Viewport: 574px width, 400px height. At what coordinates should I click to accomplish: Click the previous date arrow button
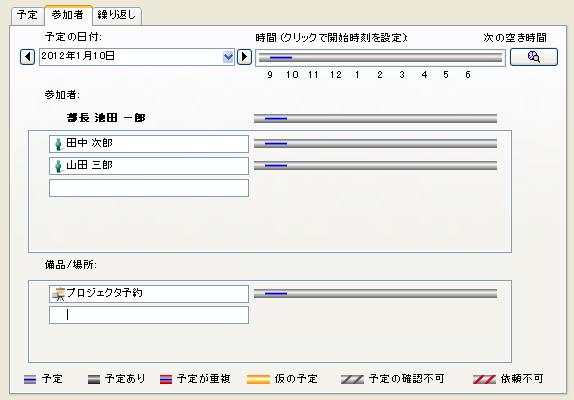27,57
